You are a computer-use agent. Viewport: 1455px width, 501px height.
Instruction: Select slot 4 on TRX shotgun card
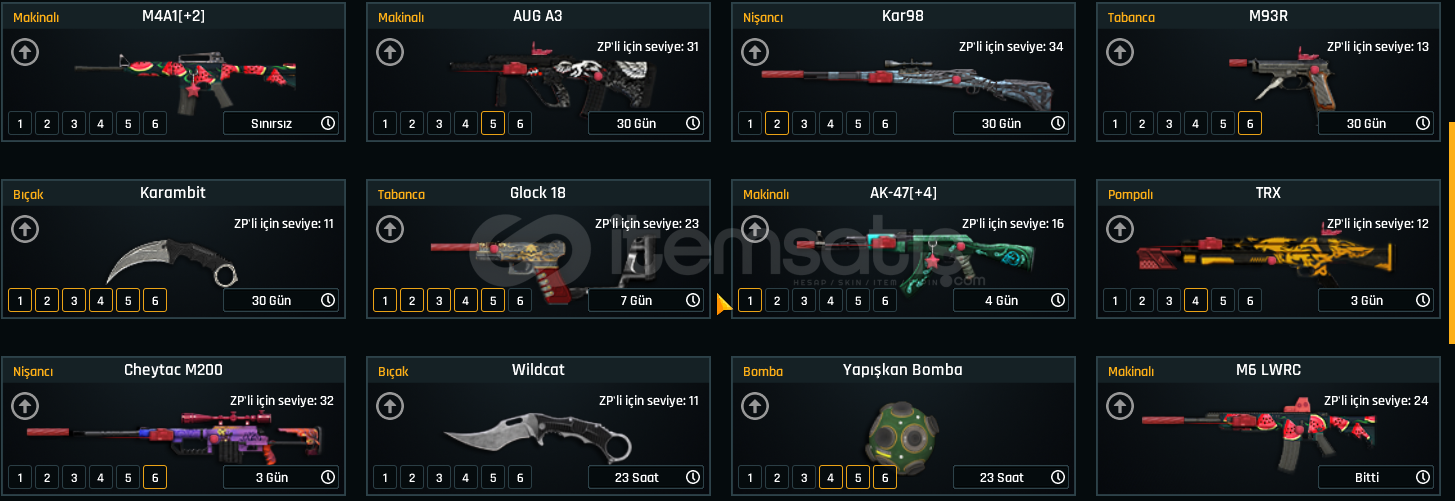click(1195, 300)
